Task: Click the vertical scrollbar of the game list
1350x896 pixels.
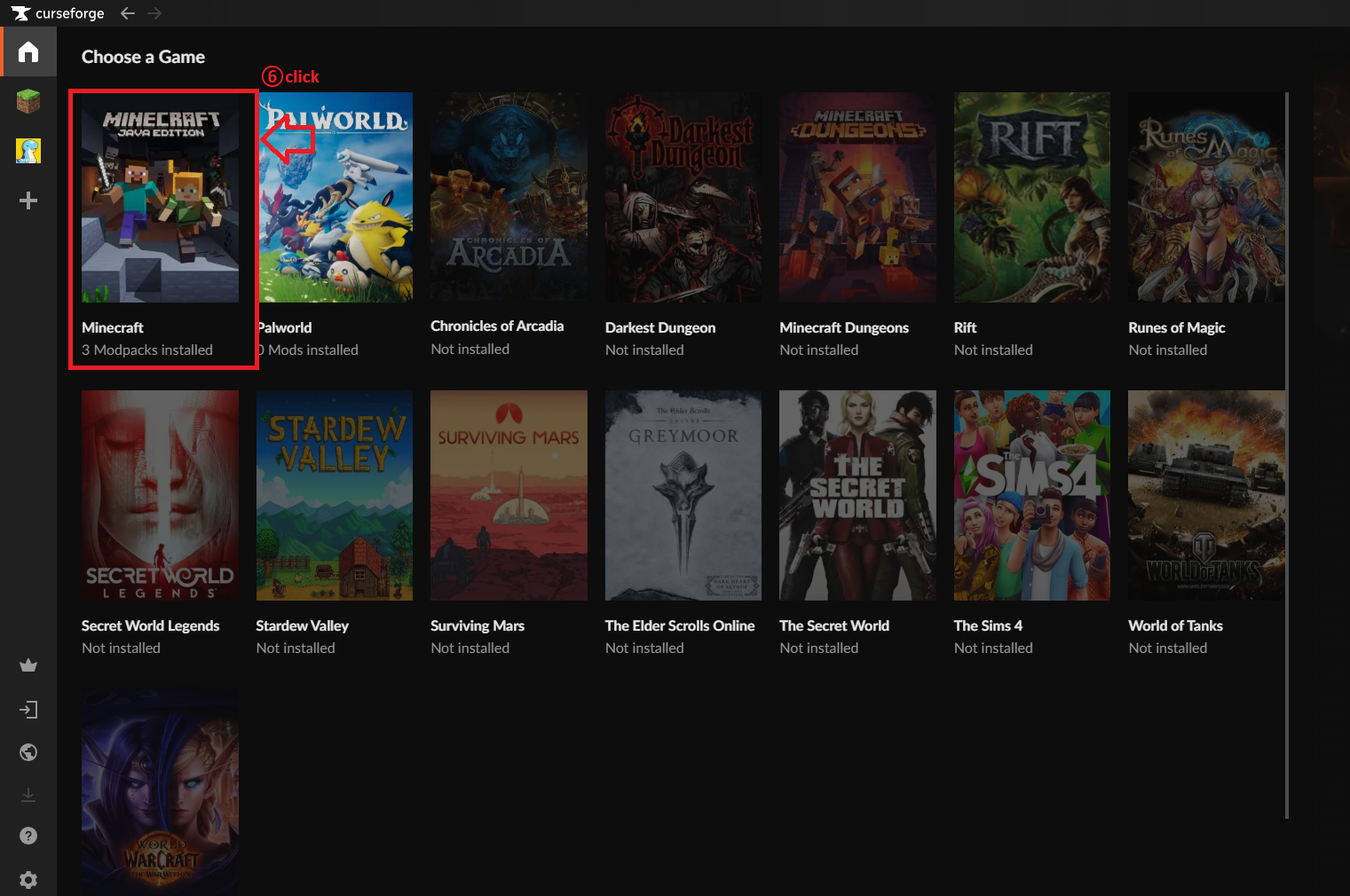Action: coord(1287,454)
